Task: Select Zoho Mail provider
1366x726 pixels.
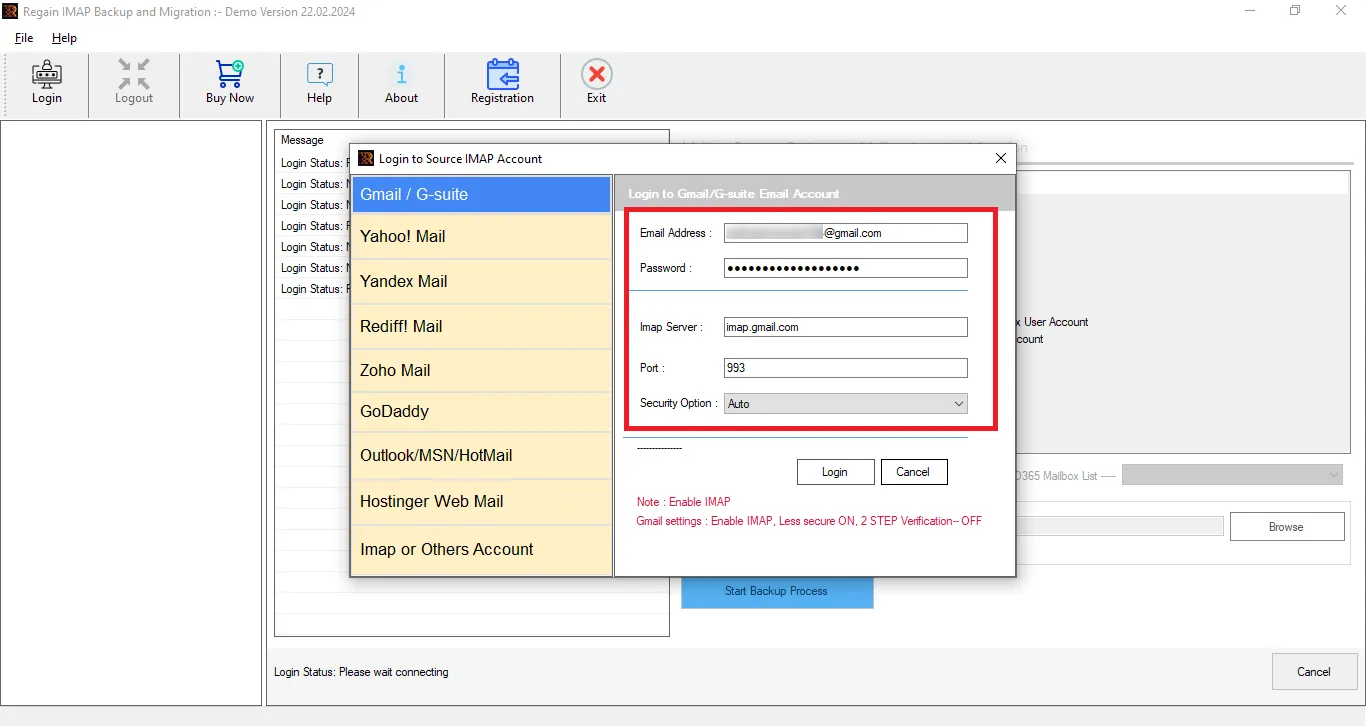Action: tap(481, 371)
